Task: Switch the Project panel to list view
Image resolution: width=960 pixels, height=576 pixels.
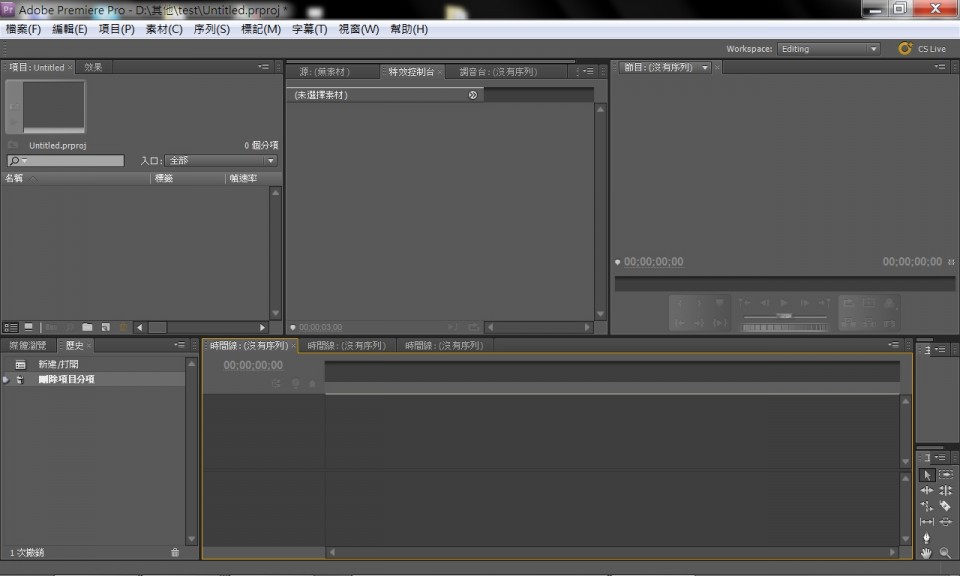Action: [10, 327]
